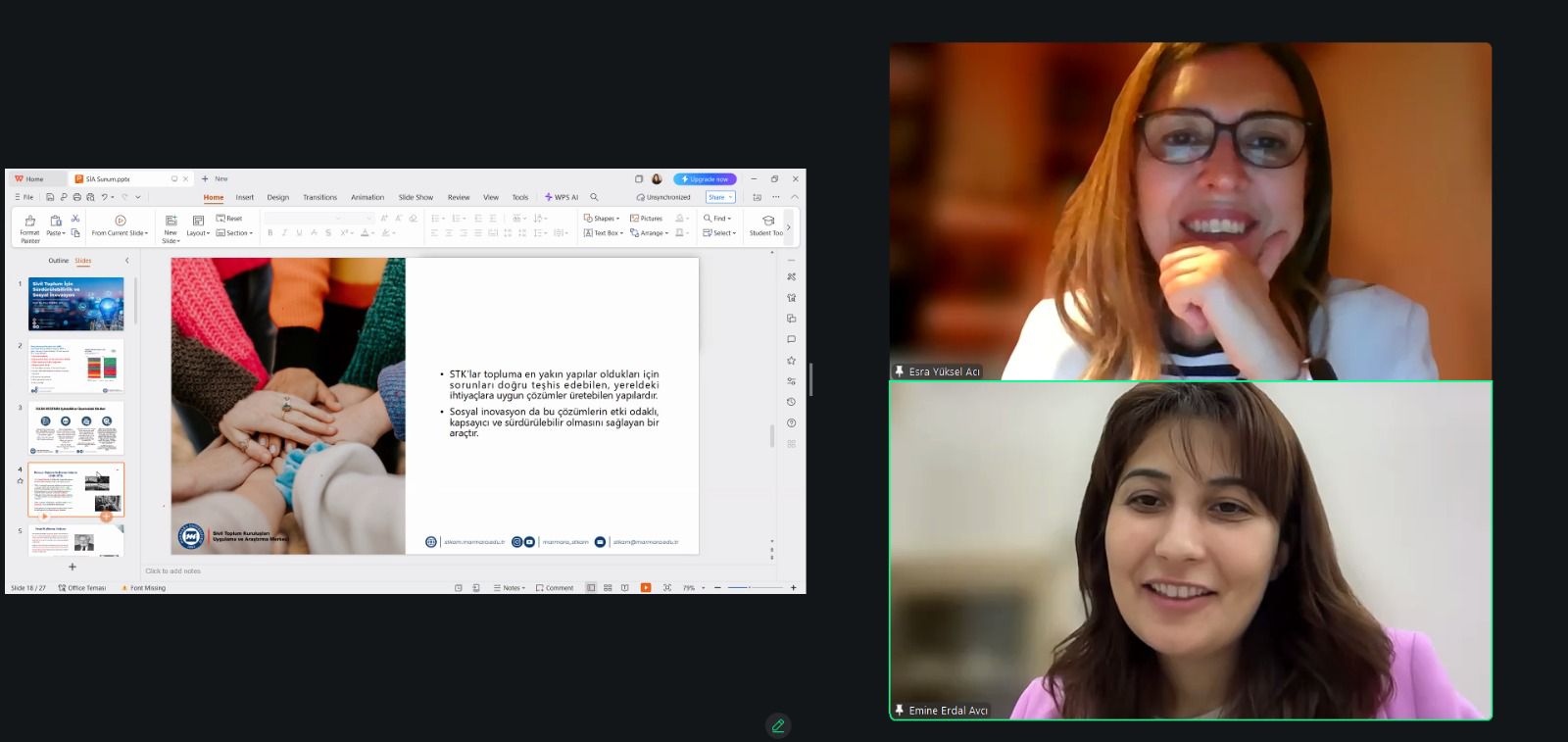The width and height of the screenshot is (1568, 742).
Task: Click the Format Painter icon
Action: click(x=29, y=222)
